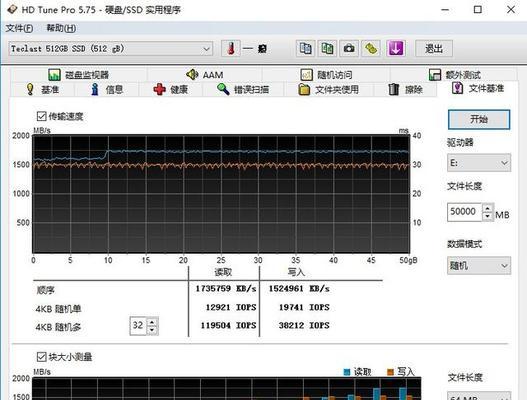Open 磁盘监视器 tab
The height and width of the screenshot is (400, 527).
(78, 74)
